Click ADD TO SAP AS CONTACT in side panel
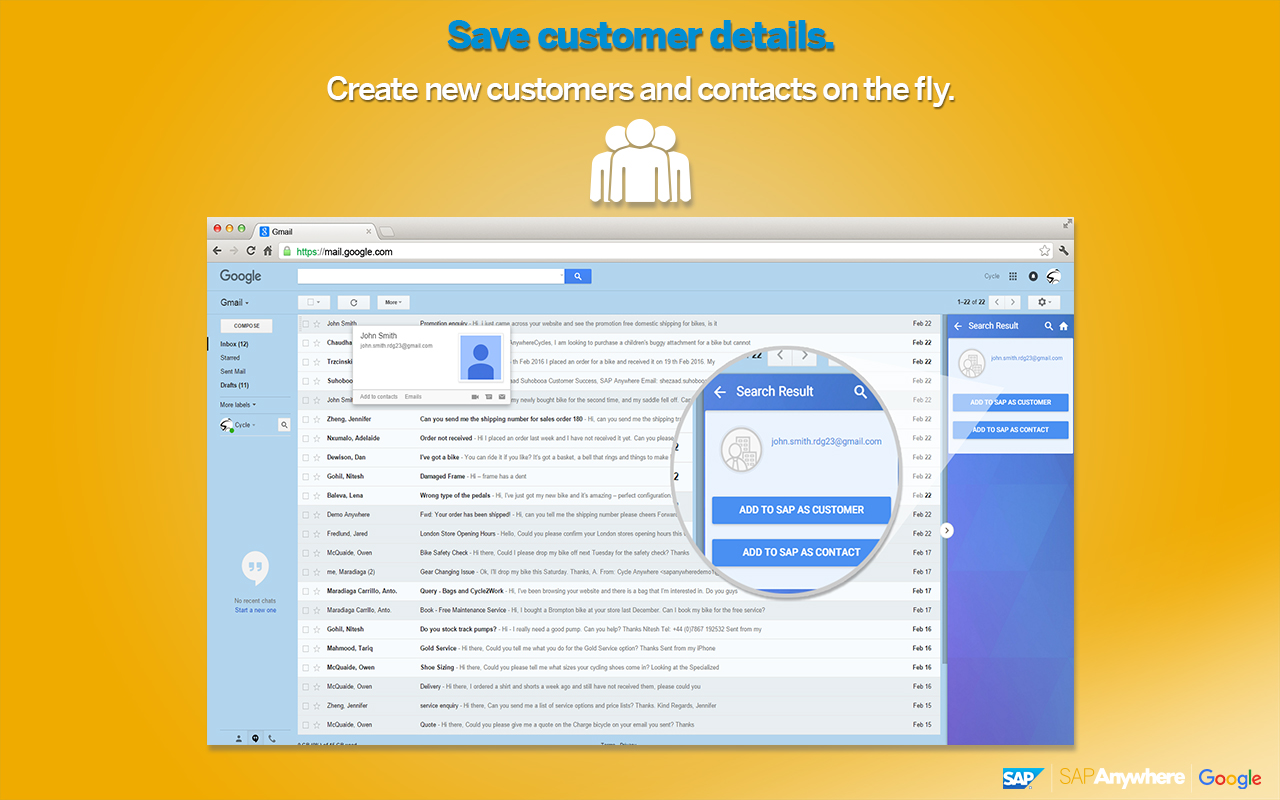Screen dimensions: 1280x800 [x=1011, y=430]
